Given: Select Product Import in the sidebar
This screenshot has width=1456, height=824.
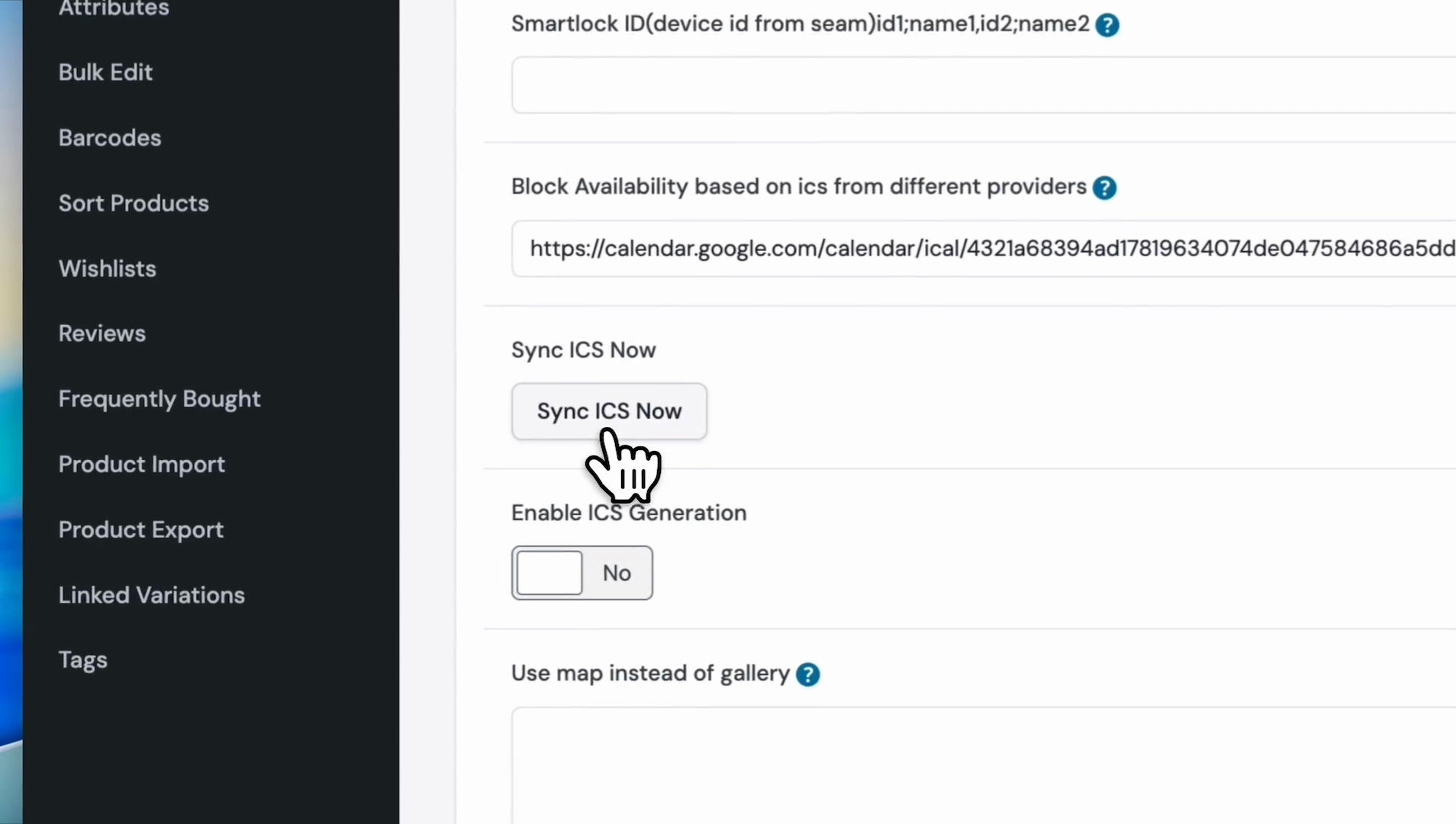Looking at the screenshot, I should pos(142,465).
